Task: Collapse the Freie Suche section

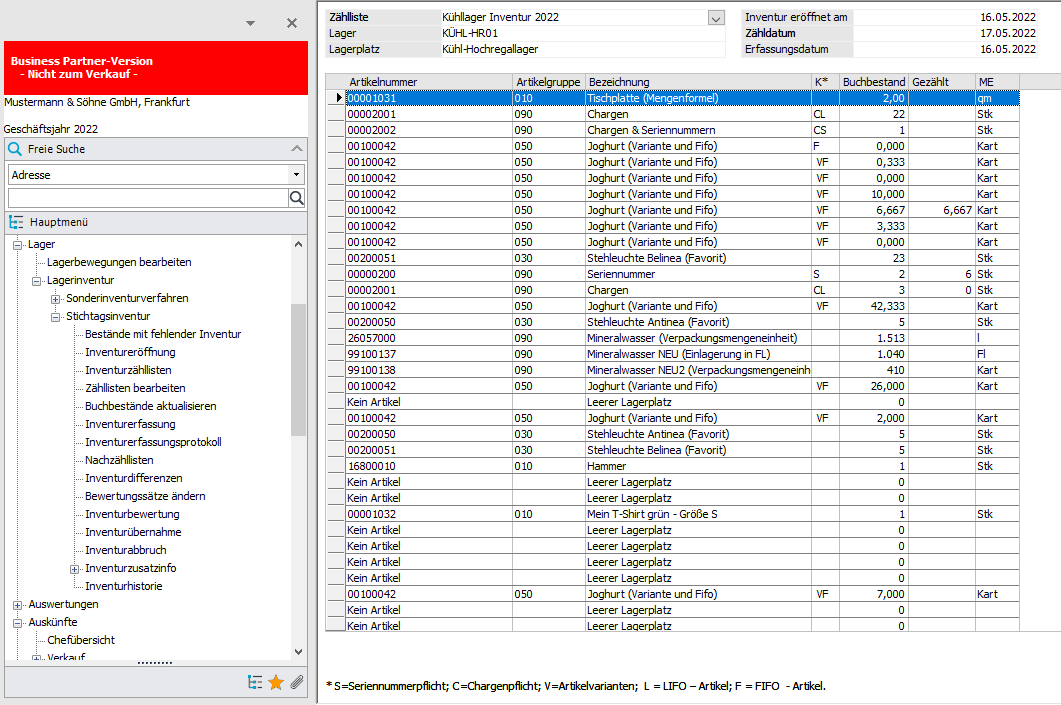Action: pyautogui.click(x=296, y=149)
